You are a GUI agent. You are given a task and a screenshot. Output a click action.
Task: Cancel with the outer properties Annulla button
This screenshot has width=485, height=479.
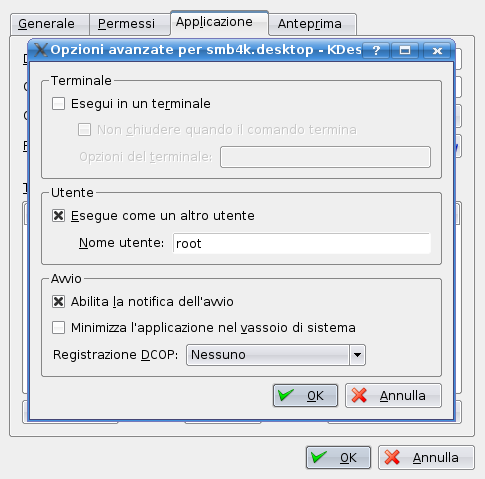point(426,458)
